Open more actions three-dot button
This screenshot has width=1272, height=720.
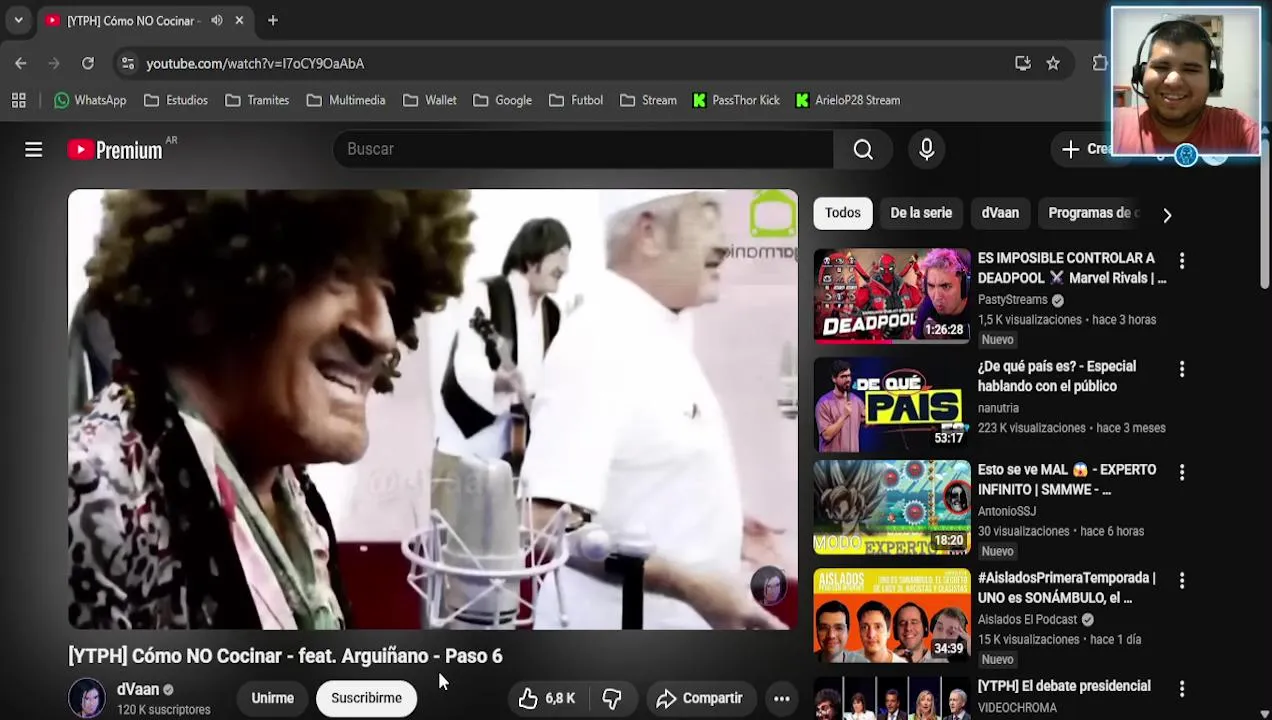pos(782,698)
